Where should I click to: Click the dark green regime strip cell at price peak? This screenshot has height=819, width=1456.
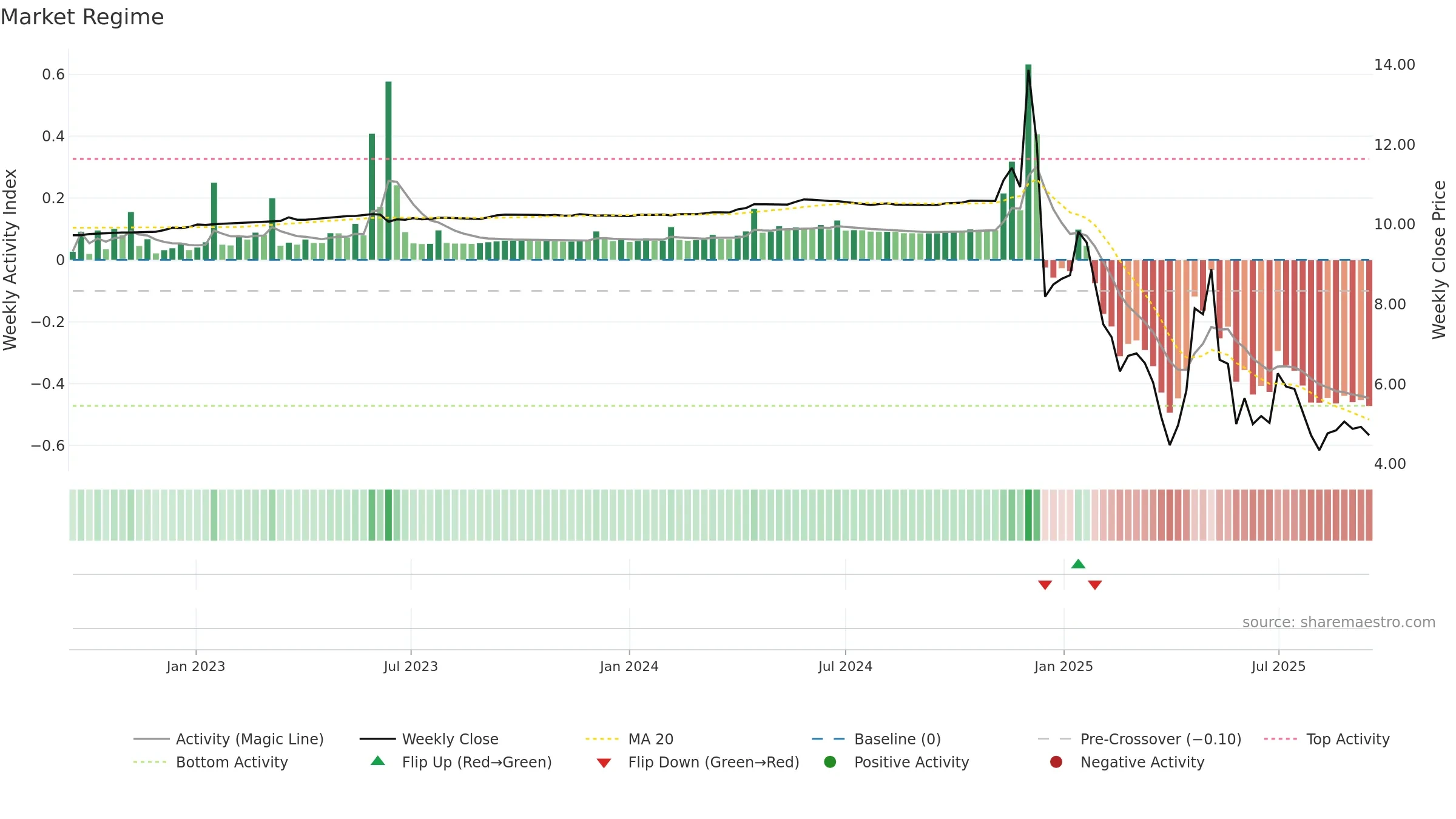coord(1028,515)
